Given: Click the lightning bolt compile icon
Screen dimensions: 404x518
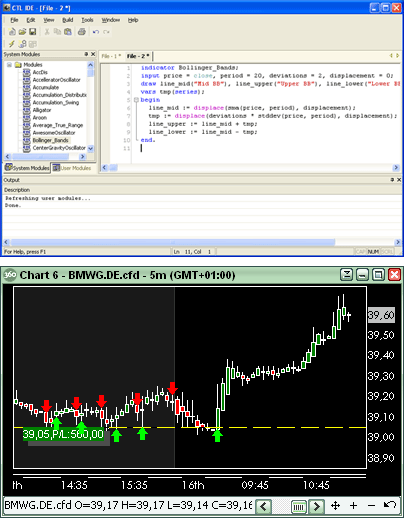Looking at the screenshot, I should click(12, 44).
